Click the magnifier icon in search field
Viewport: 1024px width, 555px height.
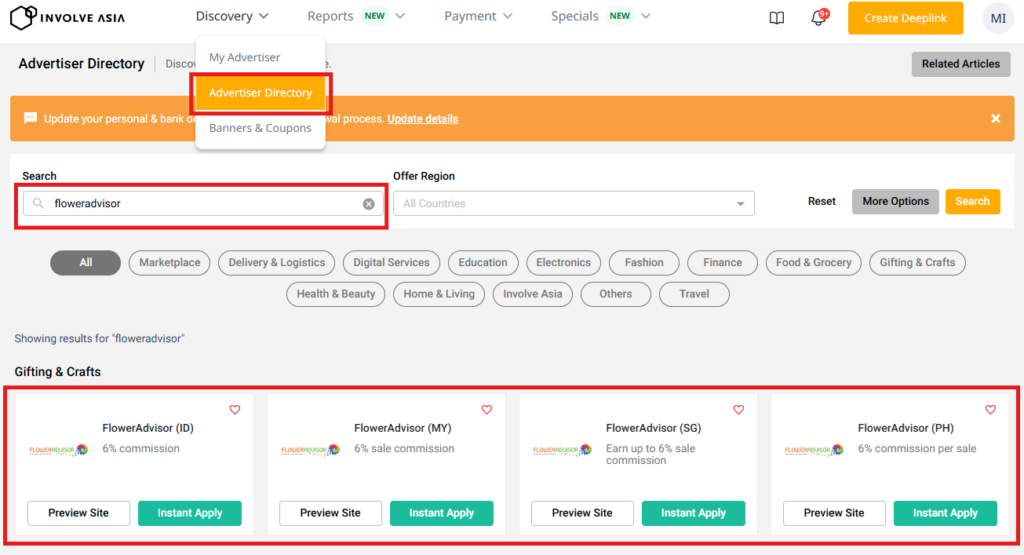[x=39, y=204]
